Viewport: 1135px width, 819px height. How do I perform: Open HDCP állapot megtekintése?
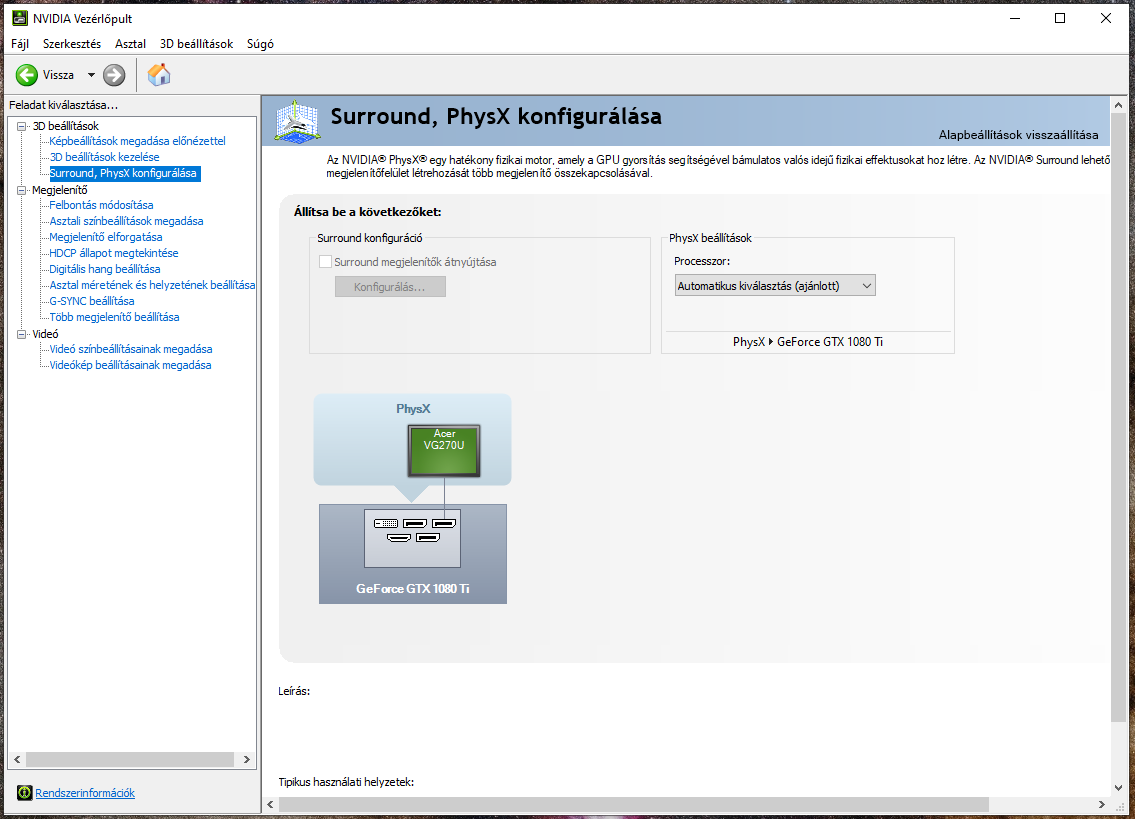pyautogui.click(x=114, y=253)
